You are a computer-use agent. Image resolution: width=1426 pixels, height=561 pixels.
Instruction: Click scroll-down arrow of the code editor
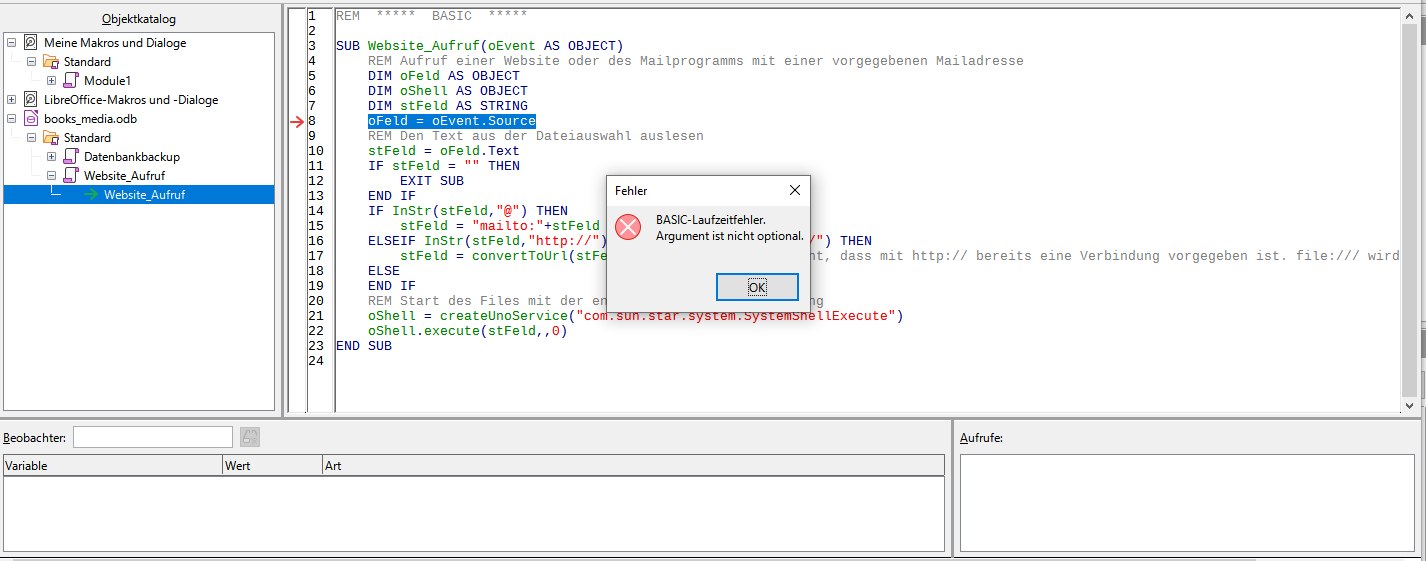[x=1410, y=406]
